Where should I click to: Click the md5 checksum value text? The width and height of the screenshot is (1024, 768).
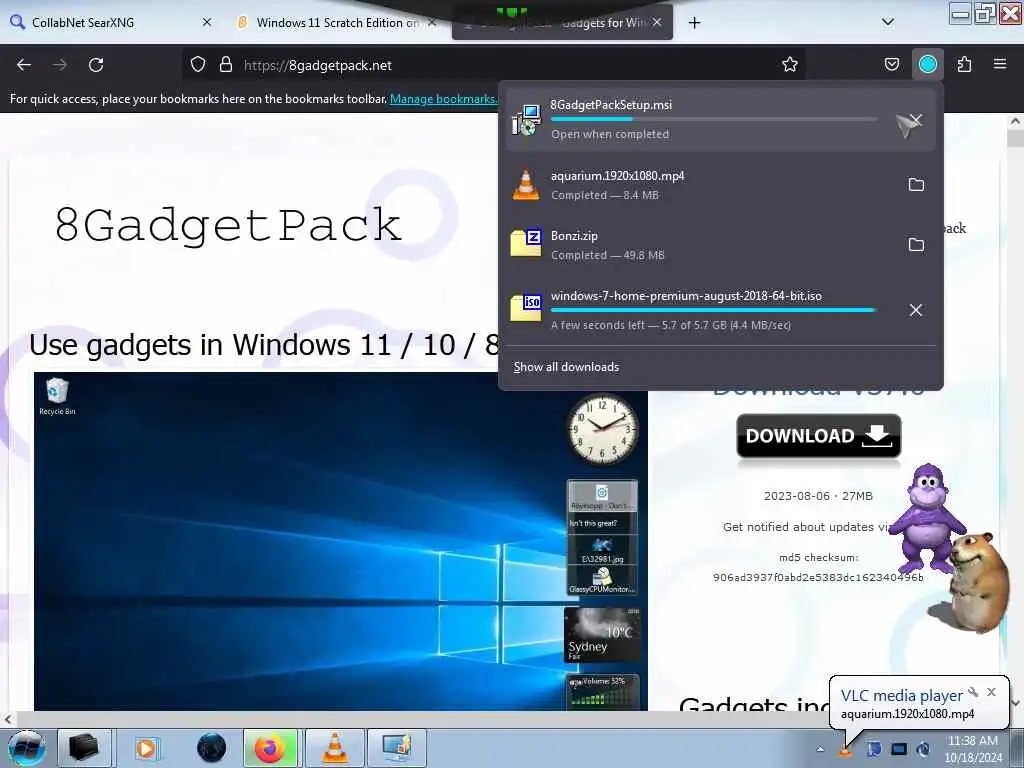point(818,577)
